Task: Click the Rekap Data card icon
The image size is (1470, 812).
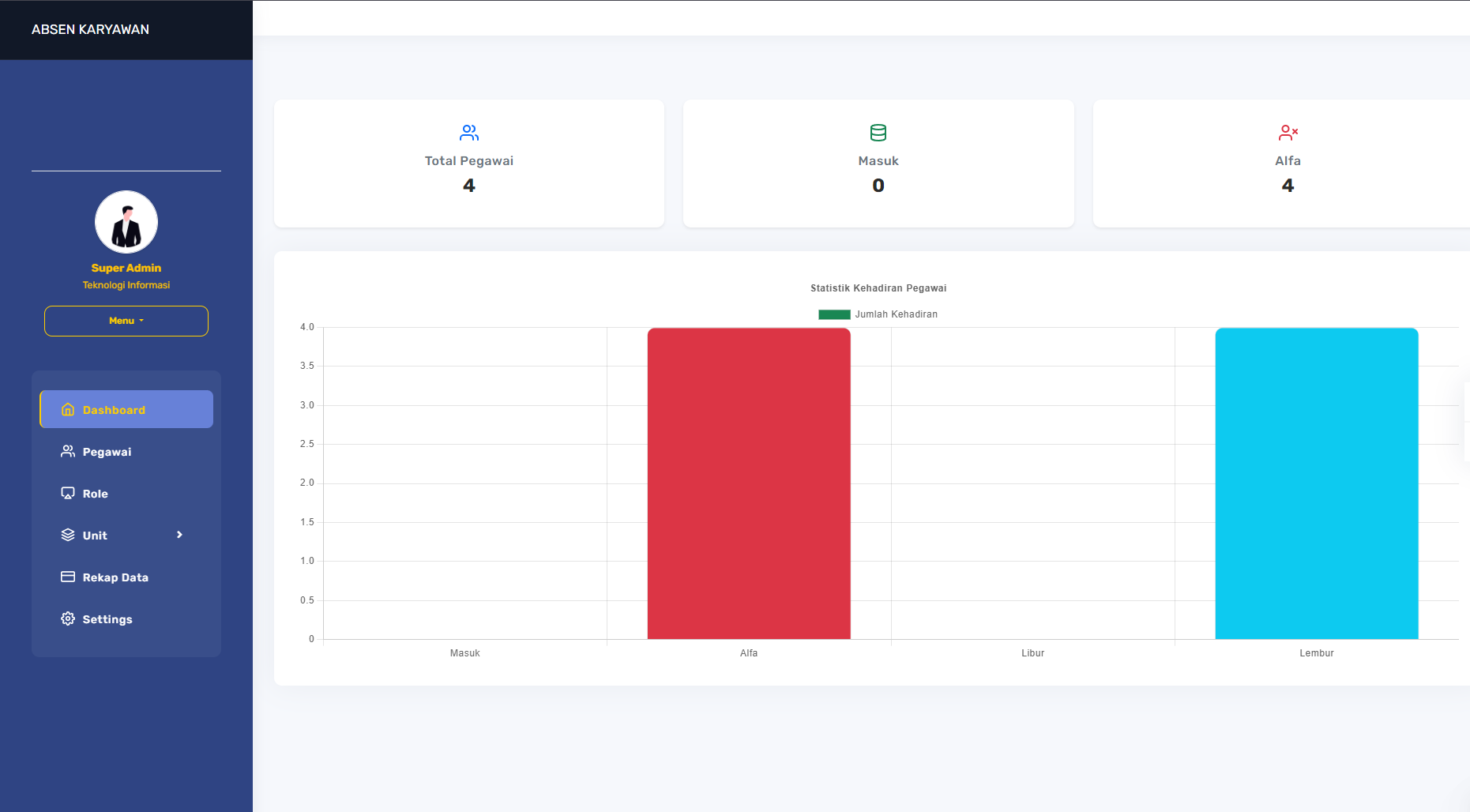Action: tap(68, 577)
